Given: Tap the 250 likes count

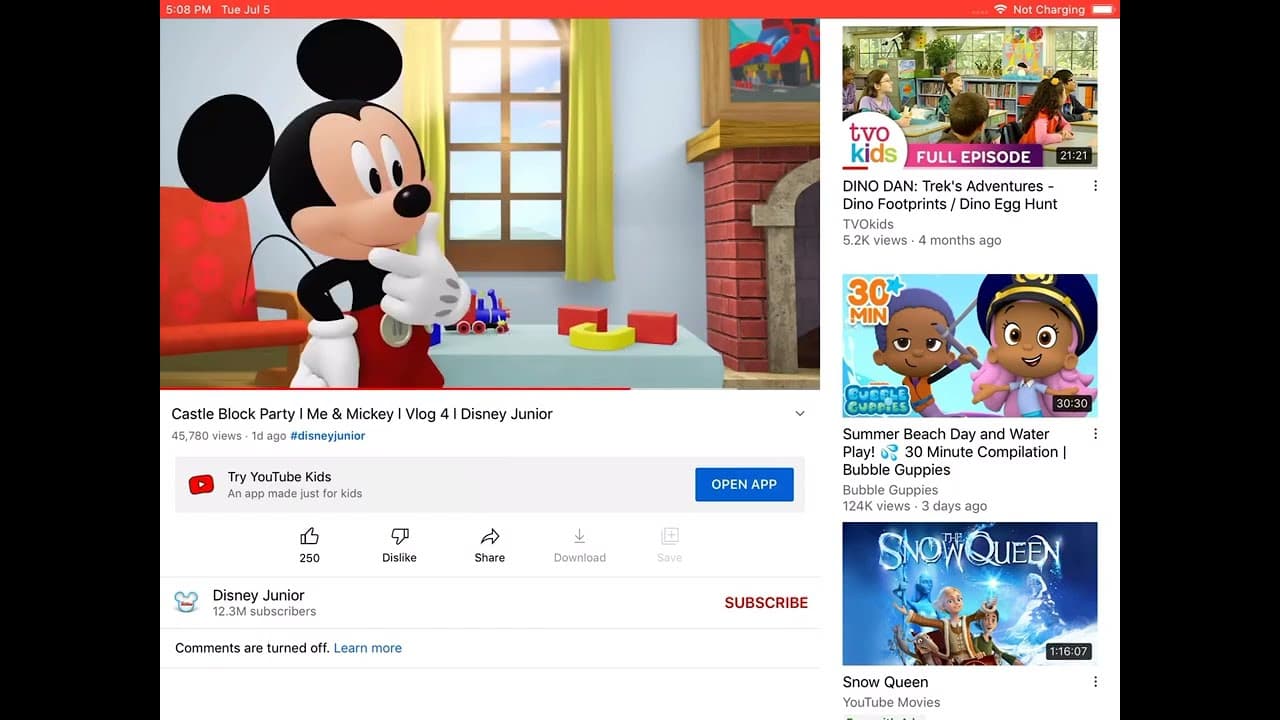Looking at the screenshot, I should (310, 558).
